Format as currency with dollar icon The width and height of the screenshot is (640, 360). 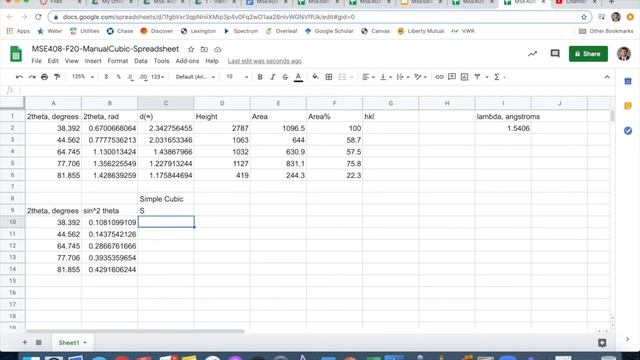click(x=106, y=77)
